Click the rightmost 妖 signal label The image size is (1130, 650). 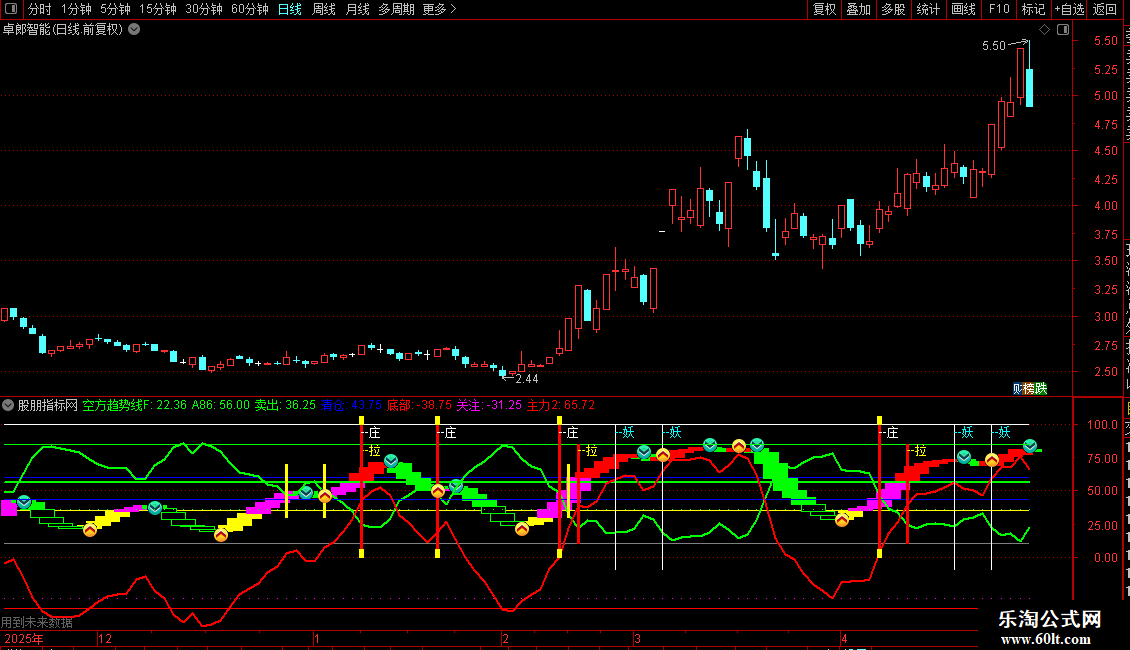[1004, 432]
